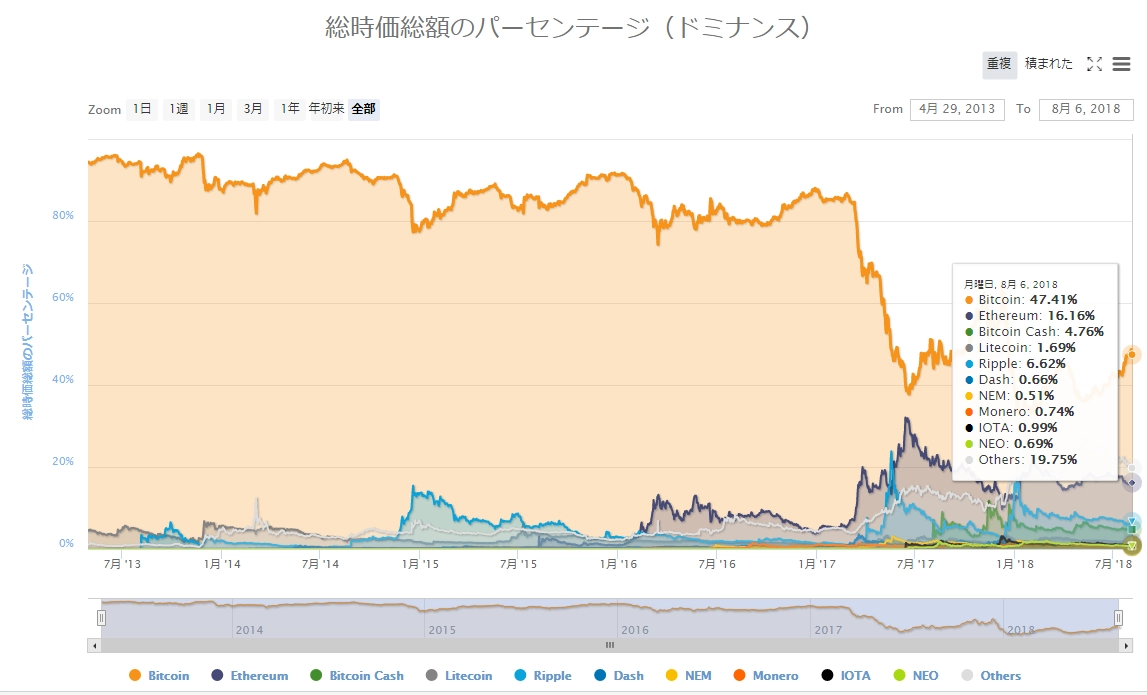Viewport: 1147px width, 695px height.
Task: Select the 年初来 year-to-date zoom
Action: click(326, 109)
